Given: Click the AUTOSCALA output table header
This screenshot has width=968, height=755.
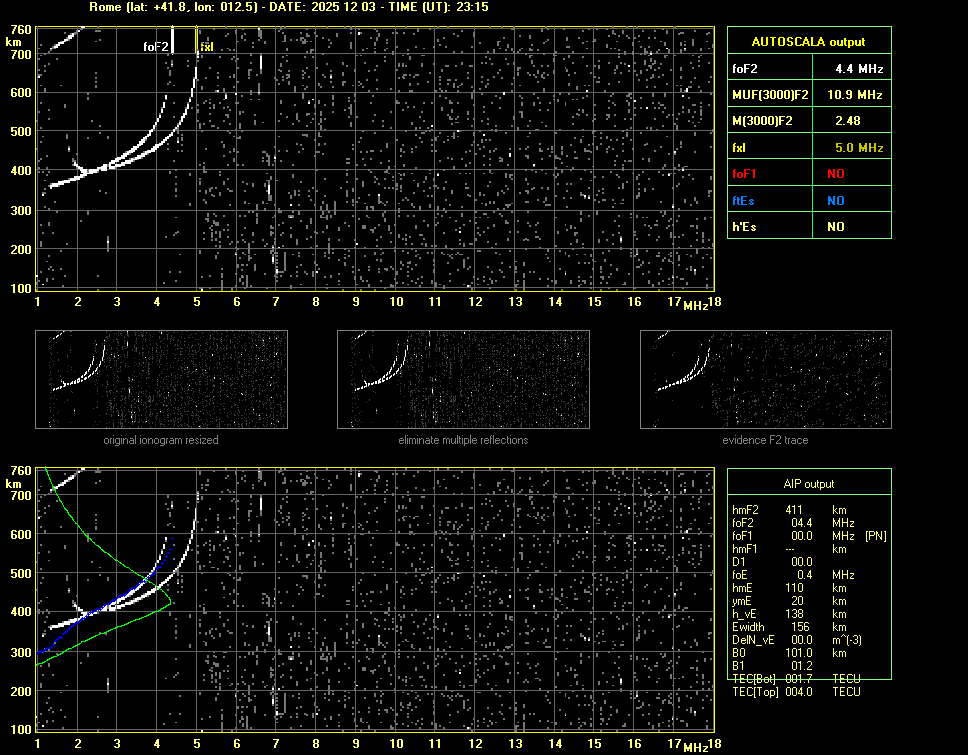Looking at the screenshot, I should 808,42.
